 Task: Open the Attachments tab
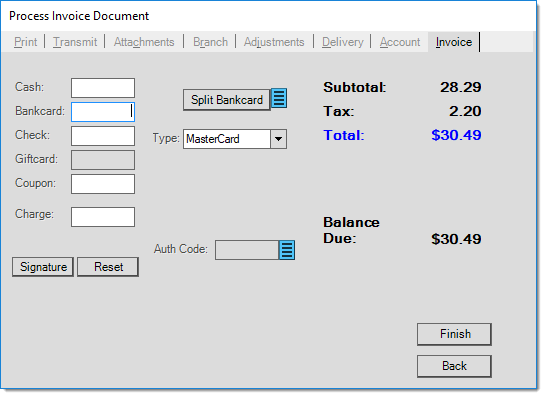click(144, 42)
